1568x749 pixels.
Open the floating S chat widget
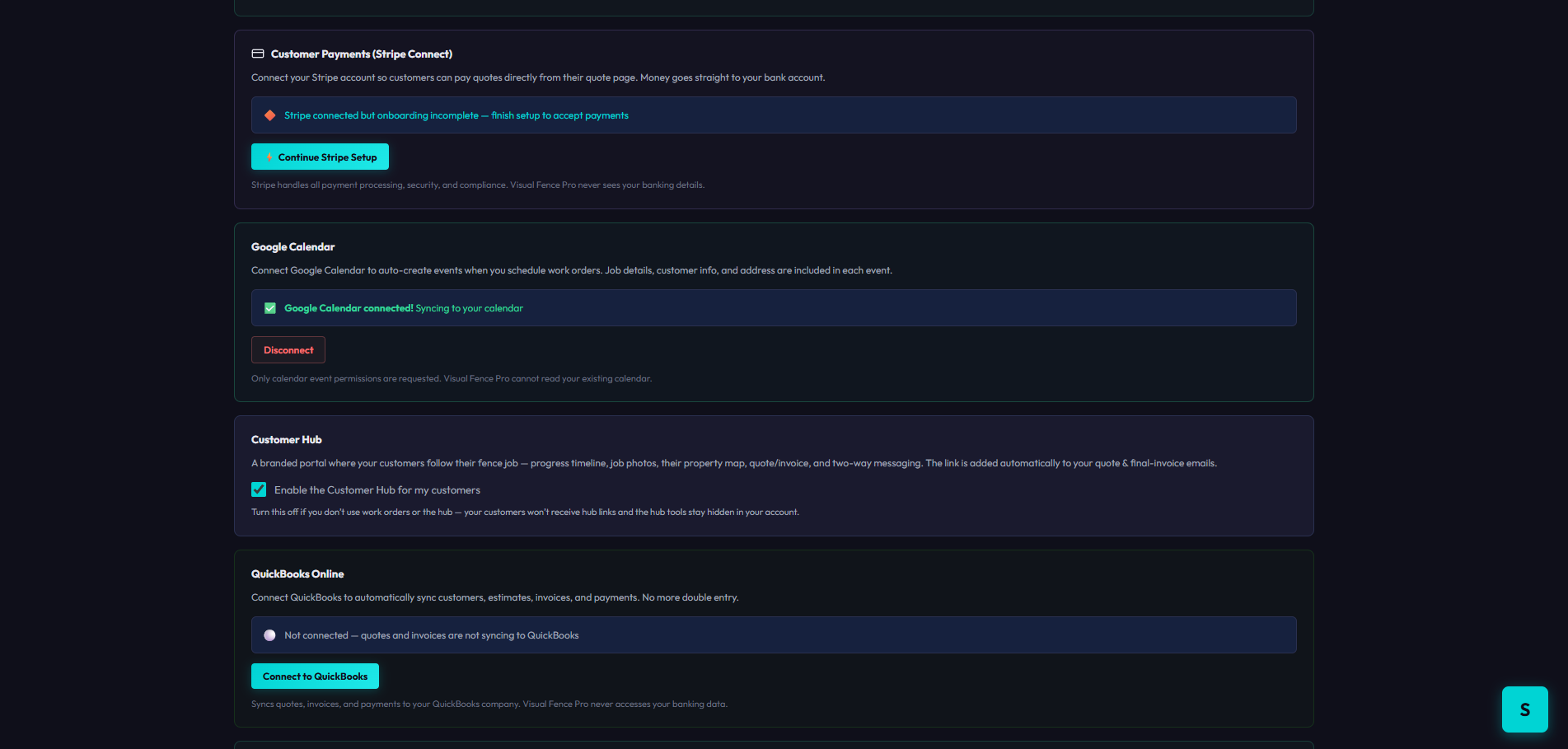[x=1524, y=709]
